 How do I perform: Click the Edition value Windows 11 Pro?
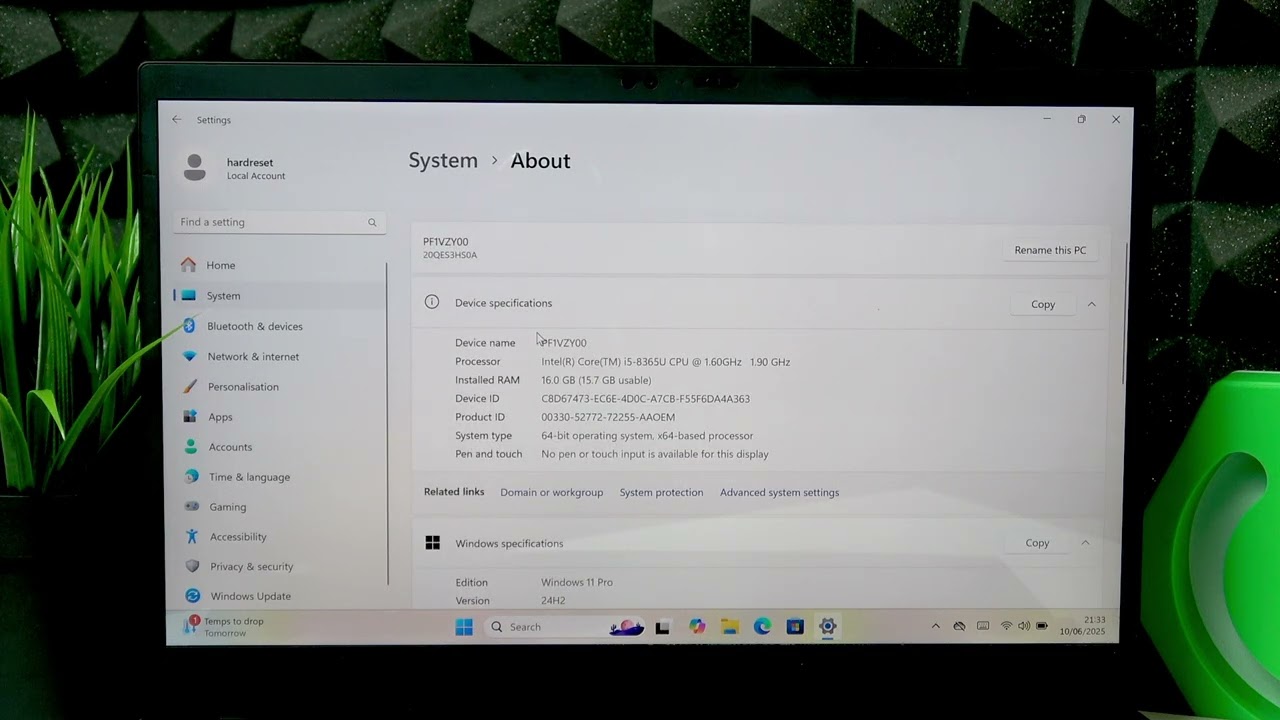(x=577, y=582)
